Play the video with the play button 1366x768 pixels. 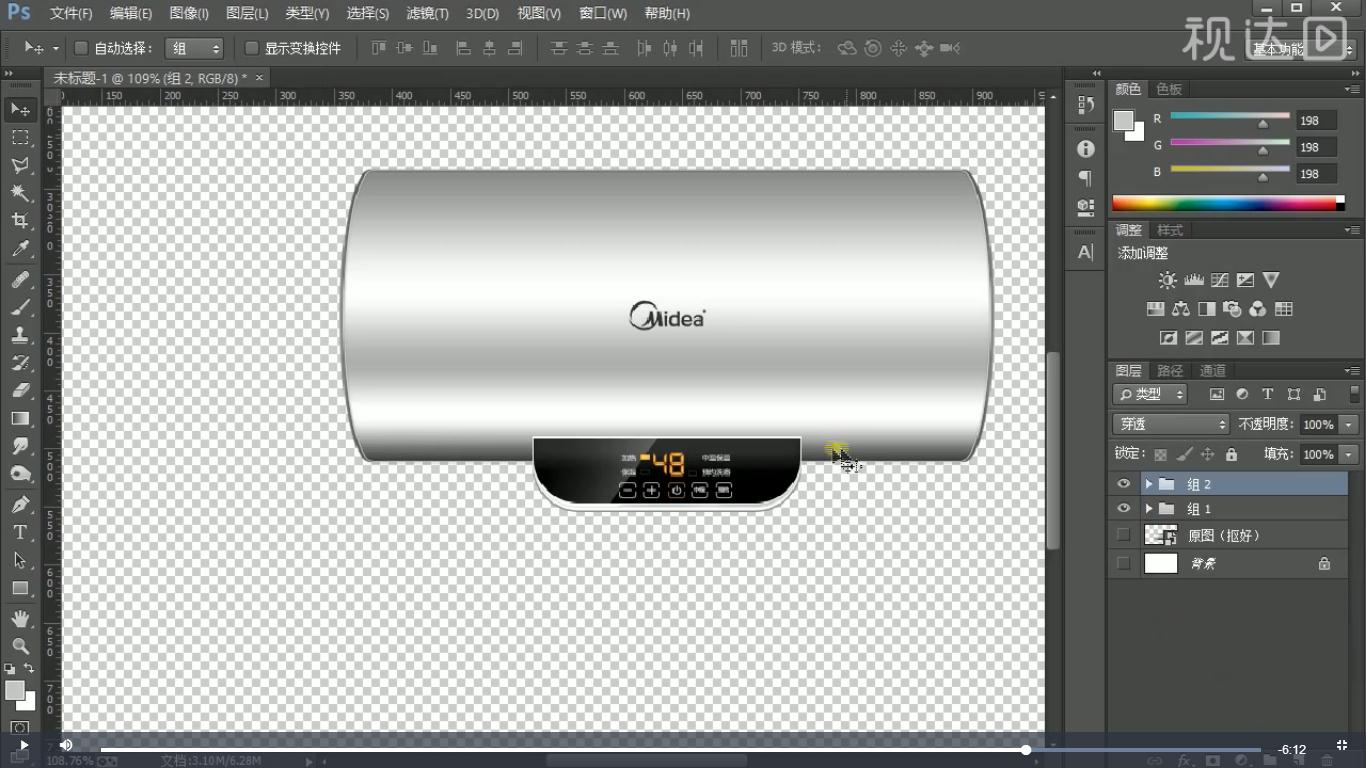(23, 745)
